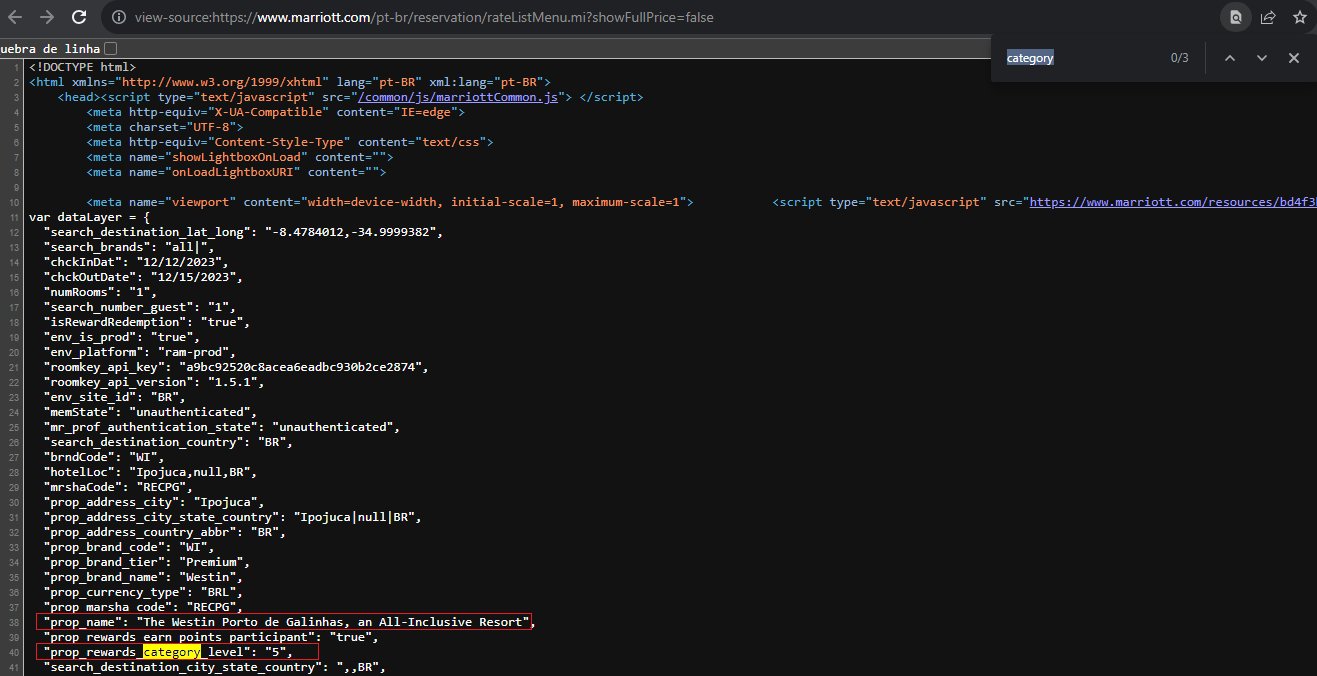Image resolution: width=1317 pixels, height=676 pixels.
Task: Open the marriott.com/resources script link
Action: 1172,202
